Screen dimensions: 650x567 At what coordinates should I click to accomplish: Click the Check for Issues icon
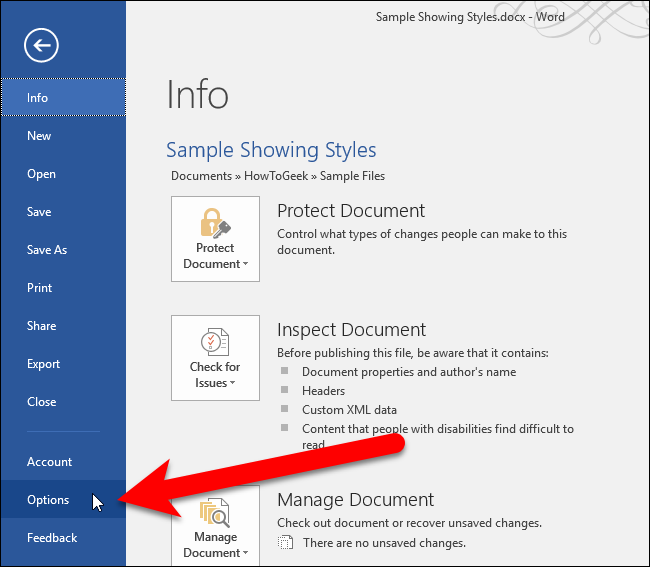215,342
